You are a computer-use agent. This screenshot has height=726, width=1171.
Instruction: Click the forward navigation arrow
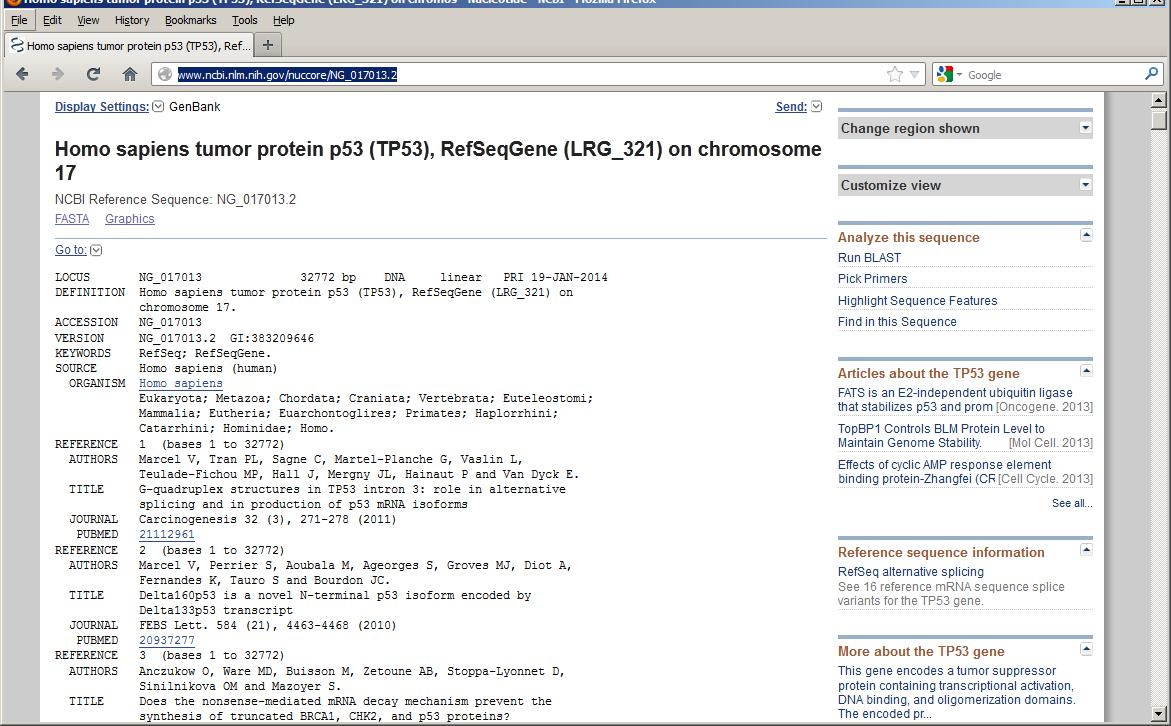click(58, 74)
